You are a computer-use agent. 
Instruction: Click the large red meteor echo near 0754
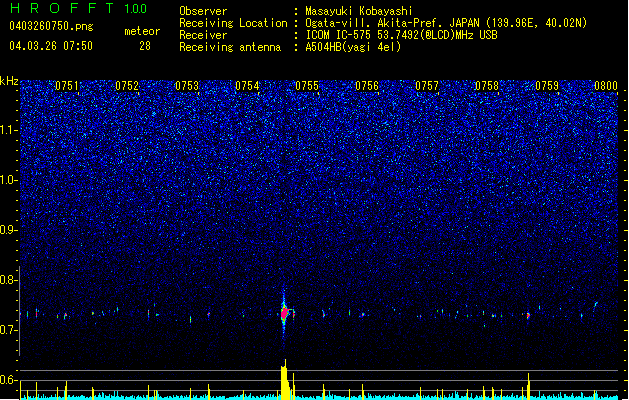click(284, 313)
